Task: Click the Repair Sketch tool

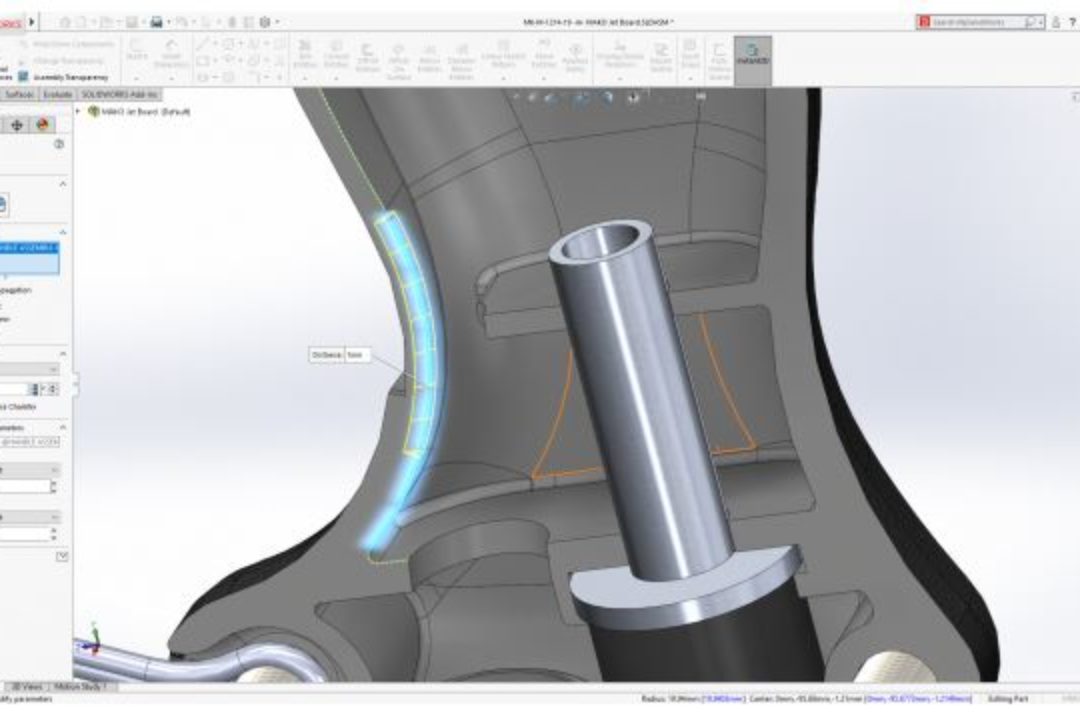Action: click(661, 59)
